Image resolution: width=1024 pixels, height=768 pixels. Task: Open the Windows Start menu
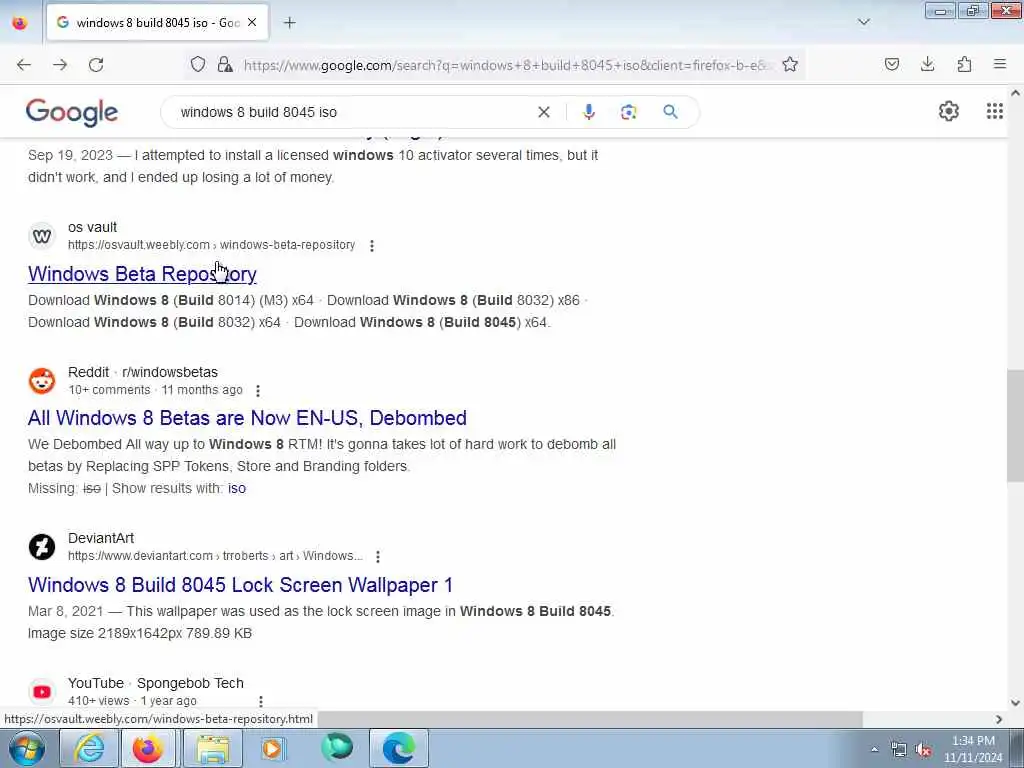click(26, 748)
